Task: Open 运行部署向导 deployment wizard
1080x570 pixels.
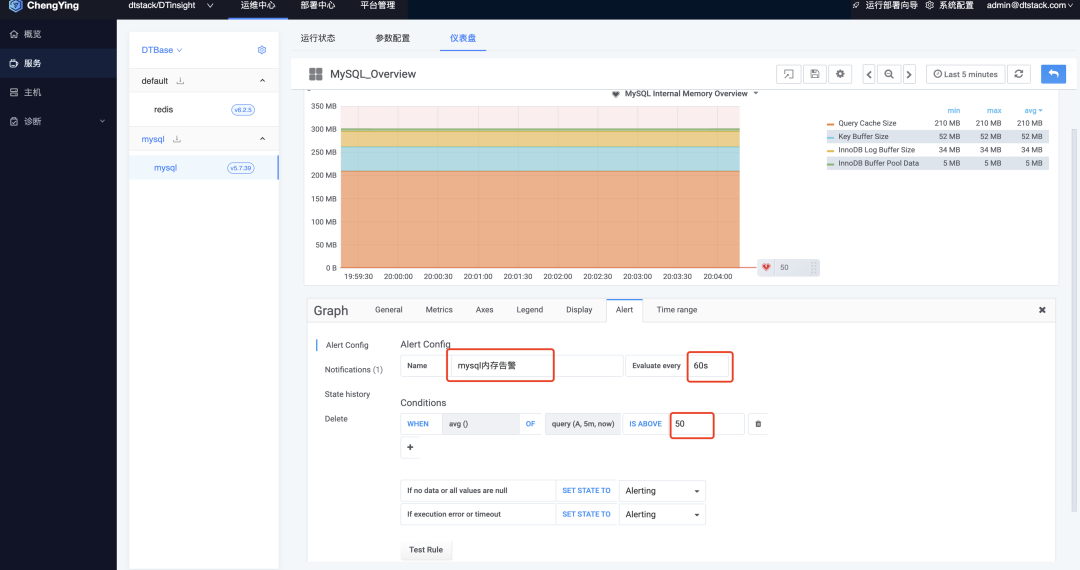Action: 885,6
